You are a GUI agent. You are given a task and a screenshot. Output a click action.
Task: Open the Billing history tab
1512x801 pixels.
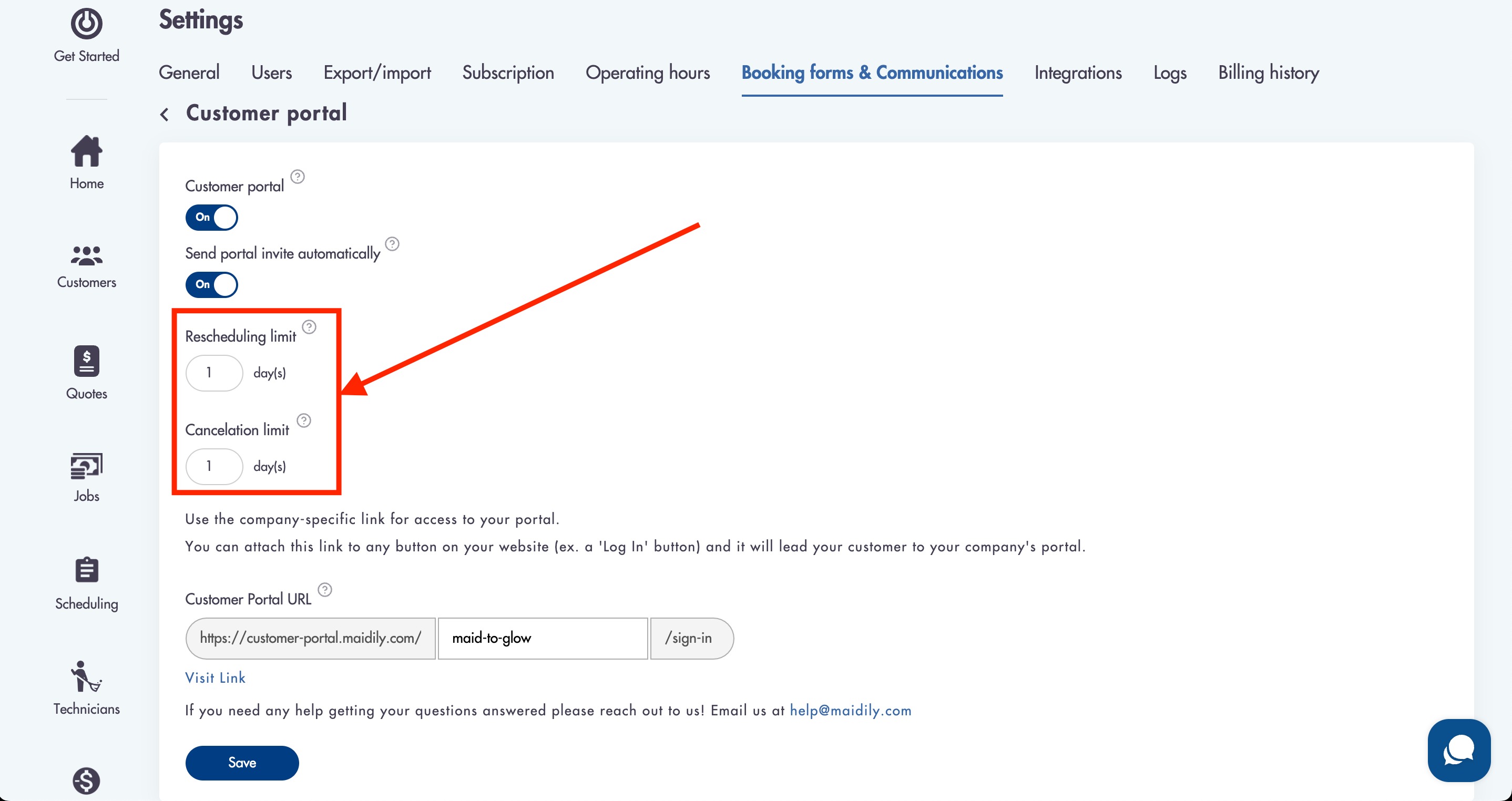(x=1268, y=73)
